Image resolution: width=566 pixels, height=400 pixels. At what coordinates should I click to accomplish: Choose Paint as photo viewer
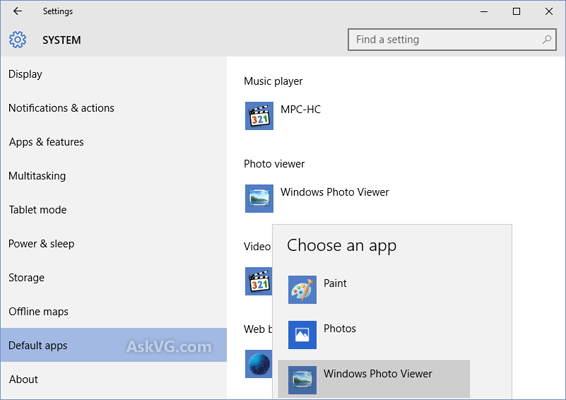(x=374, y=290)
